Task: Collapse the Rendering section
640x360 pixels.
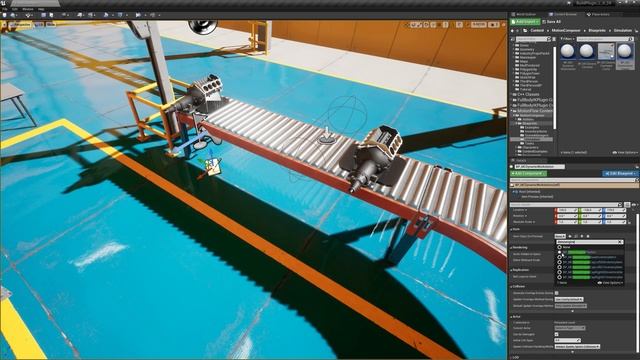Action: tap(511, 247)
